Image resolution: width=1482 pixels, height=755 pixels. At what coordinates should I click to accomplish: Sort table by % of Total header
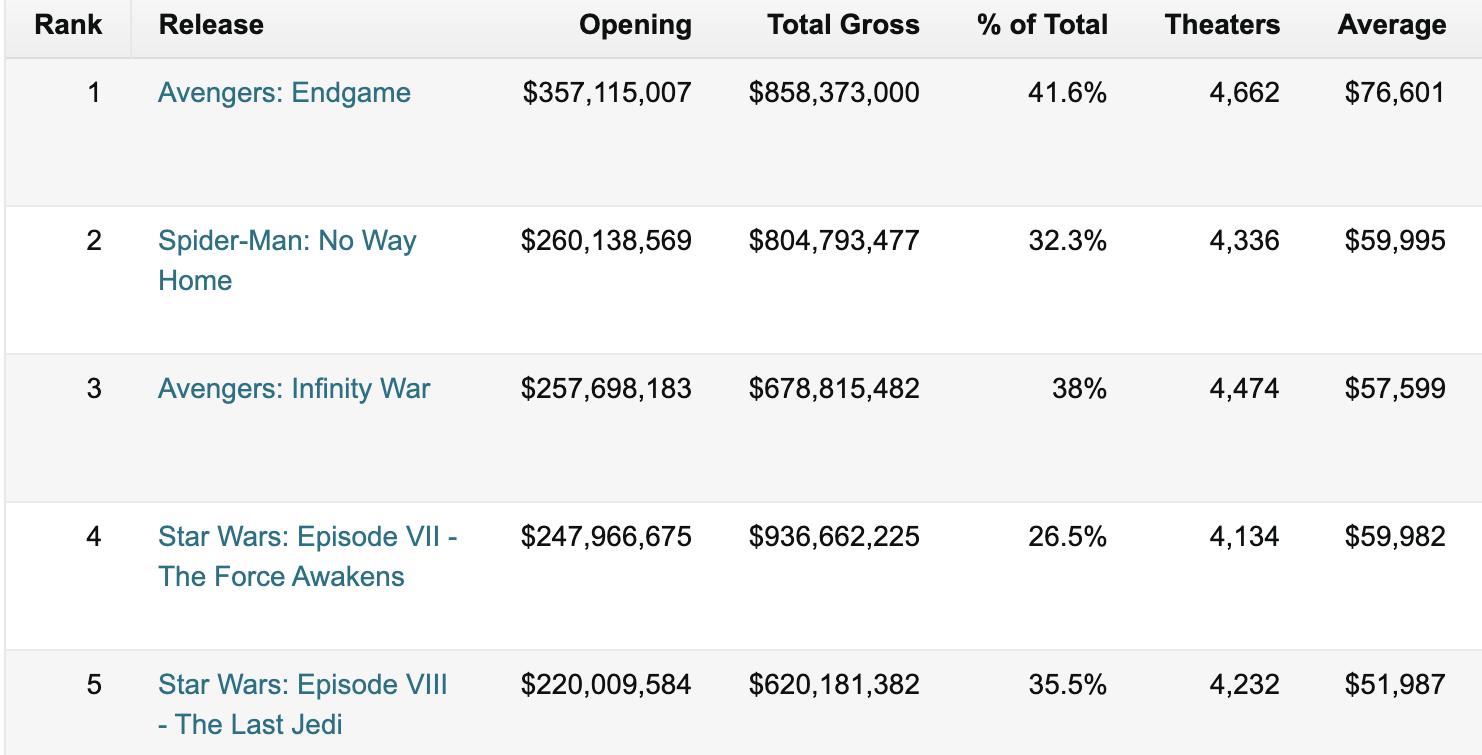coord(1042,25)
